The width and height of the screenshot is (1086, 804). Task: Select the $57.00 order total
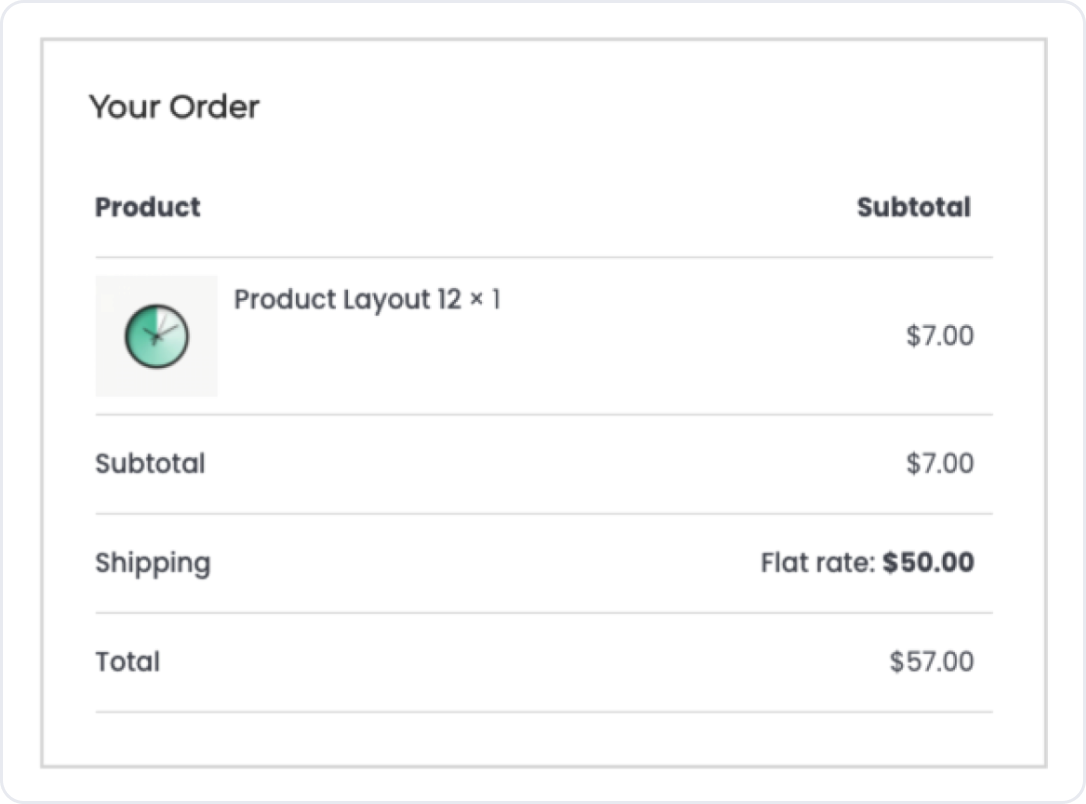click(x=931, y=662)
